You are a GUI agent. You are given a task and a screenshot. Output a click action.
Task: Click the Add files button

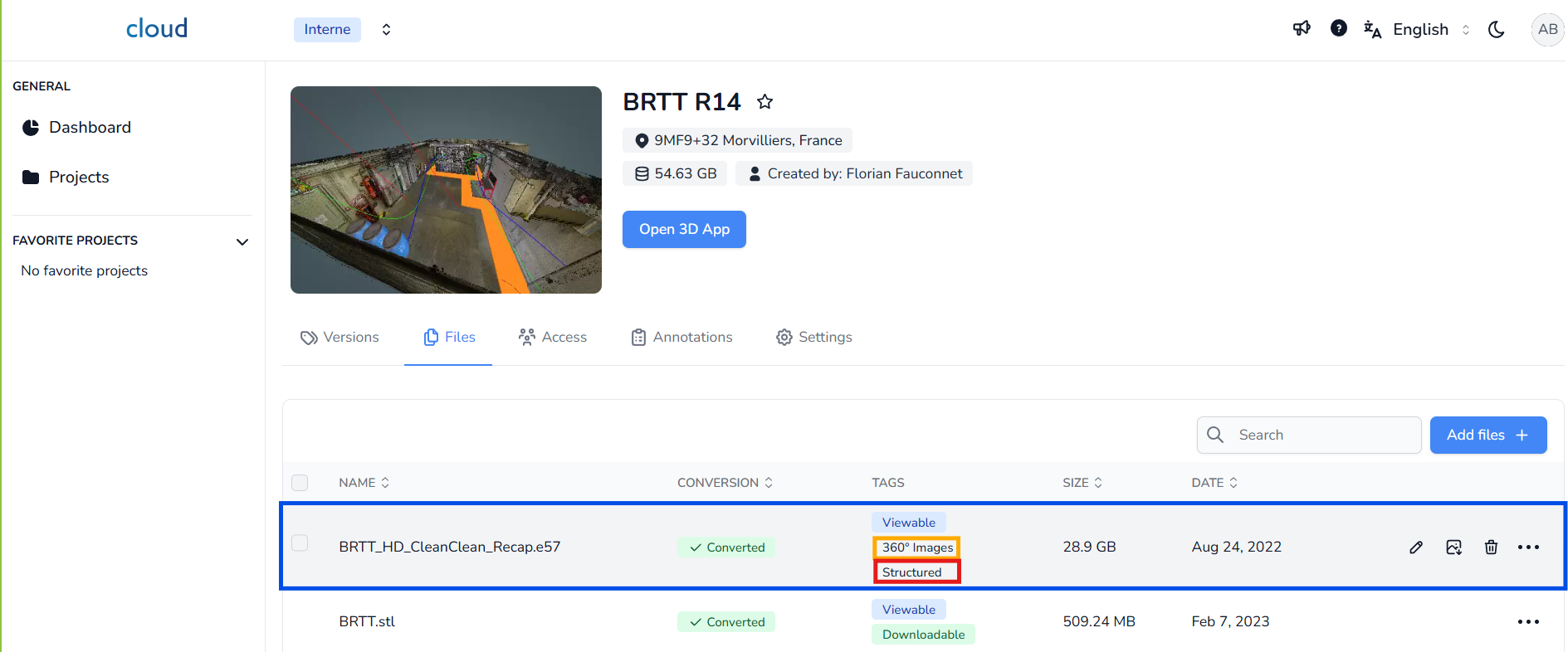click(x=1487, y=435)
